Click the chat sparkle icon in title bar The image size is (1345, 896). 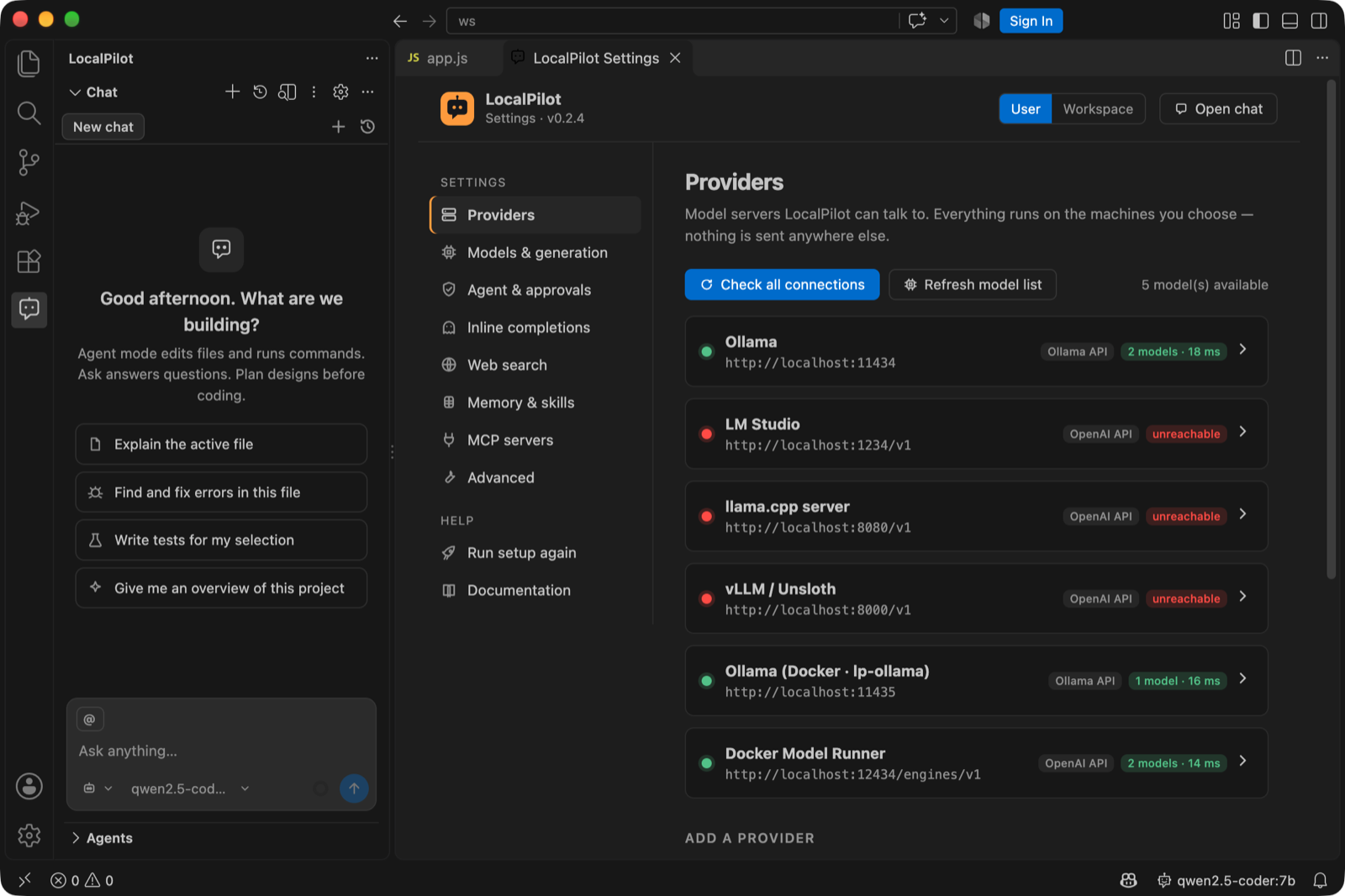click(x=917, y=21)
